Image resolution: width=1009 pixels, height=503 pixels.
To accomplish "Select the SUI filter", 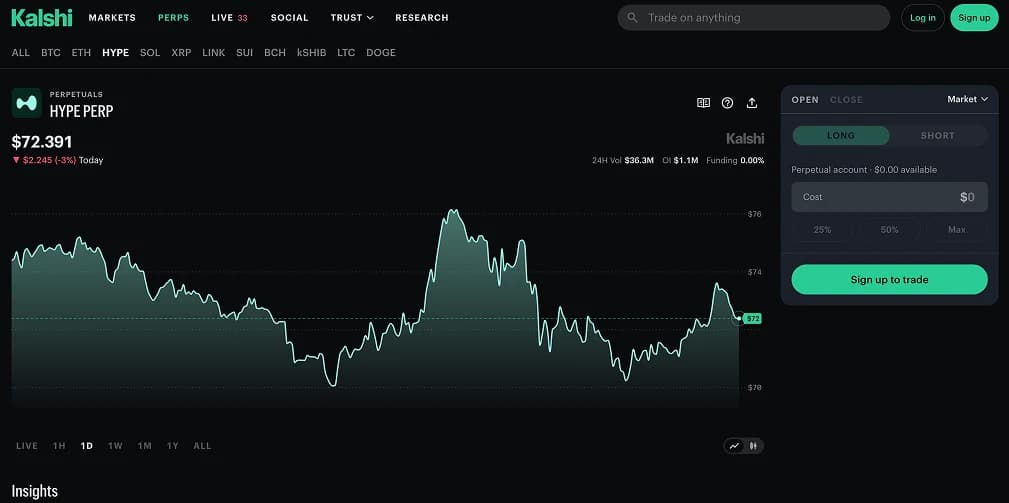I will click(245, 53).
